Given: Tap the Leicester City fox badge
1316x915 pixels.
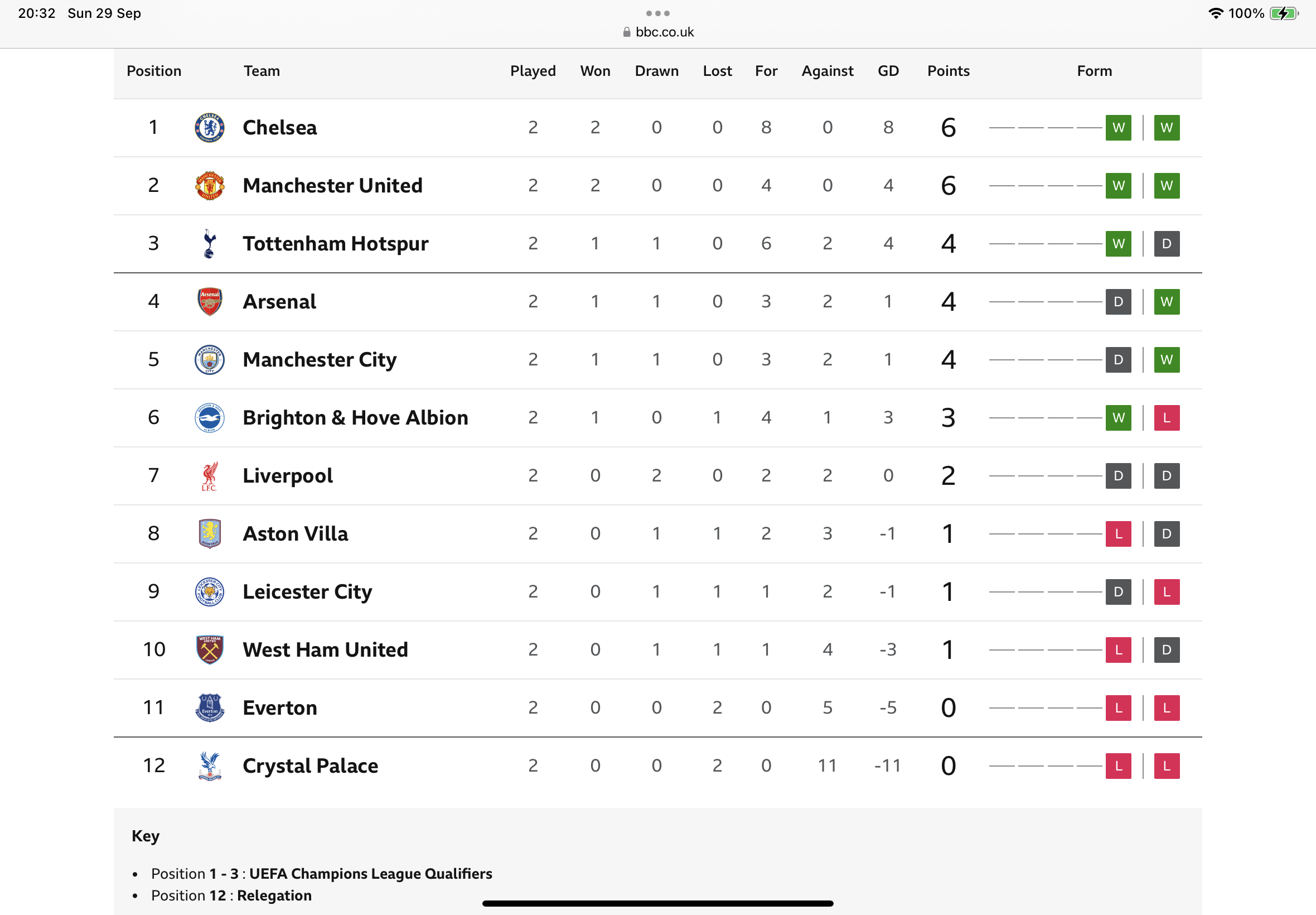Looking at the screenshot, I should click(210, 591).
